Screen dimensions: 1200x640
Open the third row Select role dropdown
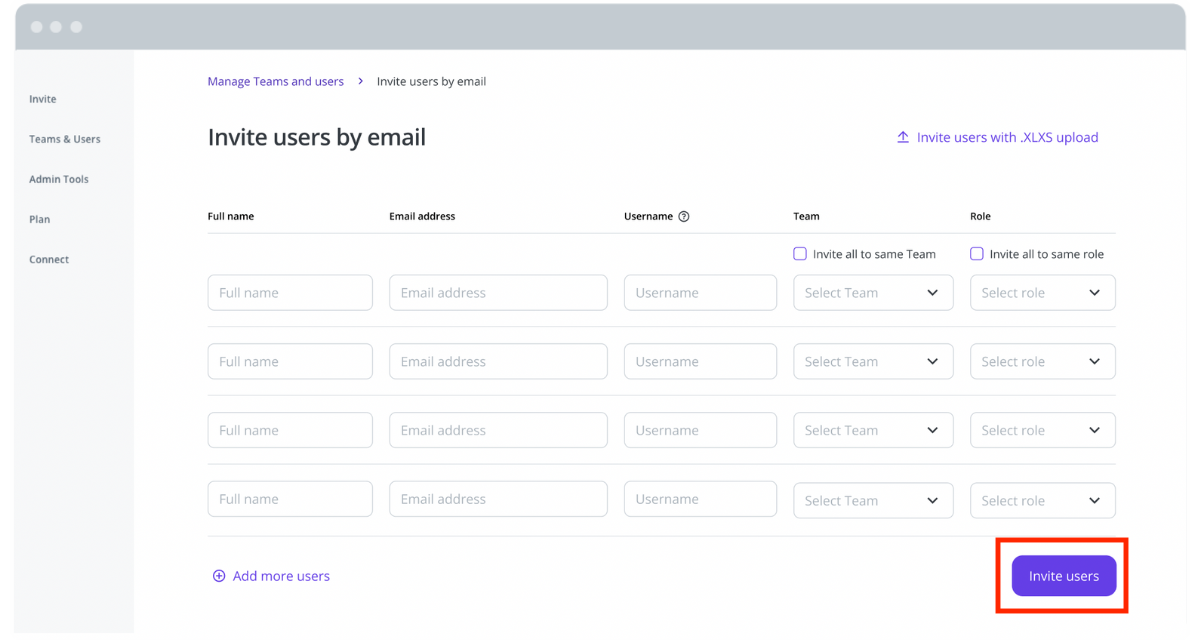point(1043,431)
